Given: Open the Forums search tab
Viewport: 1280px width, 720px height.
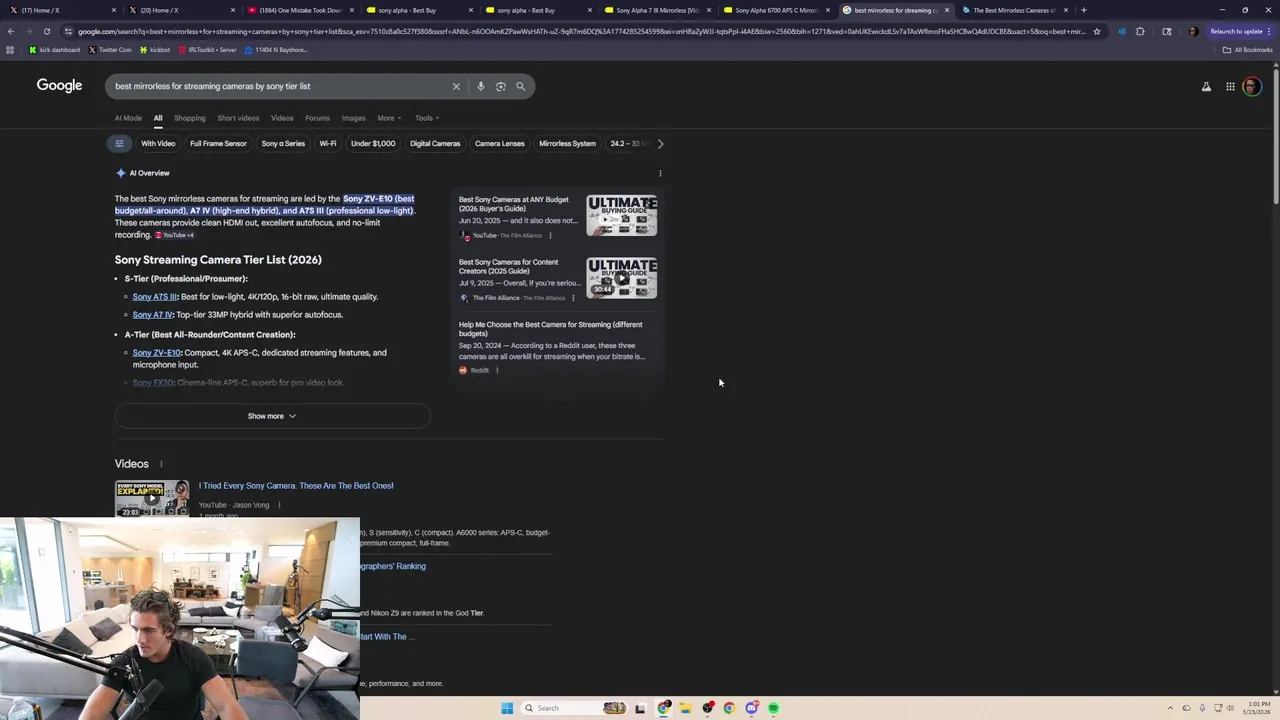Looking at the screenshot, I should click(317, 118).
